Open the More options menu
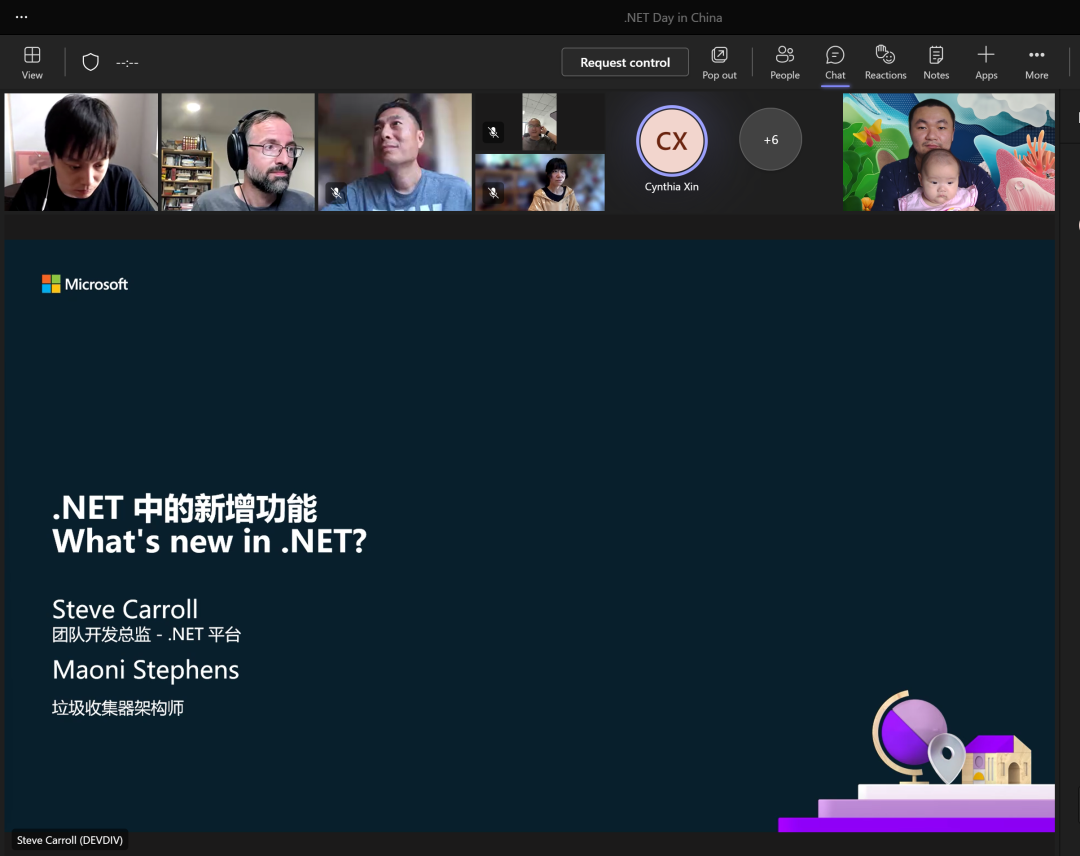 pyautogui.click(x=1036, y=63)
